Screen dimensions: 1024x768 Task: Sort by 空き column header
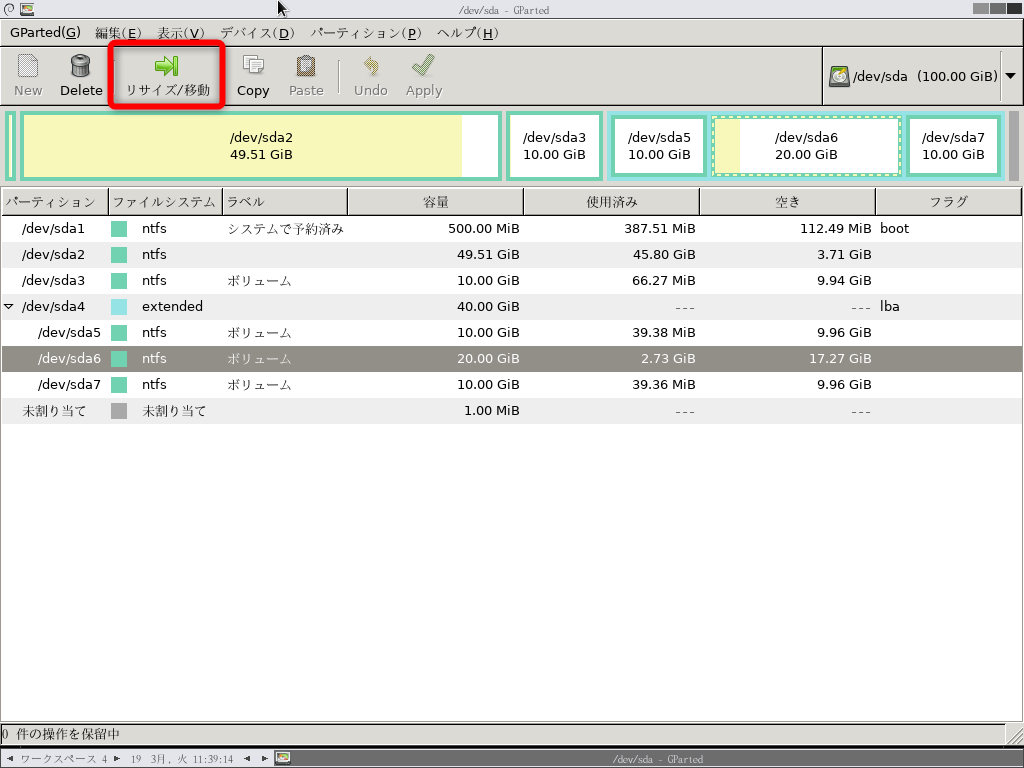(787, 202)
